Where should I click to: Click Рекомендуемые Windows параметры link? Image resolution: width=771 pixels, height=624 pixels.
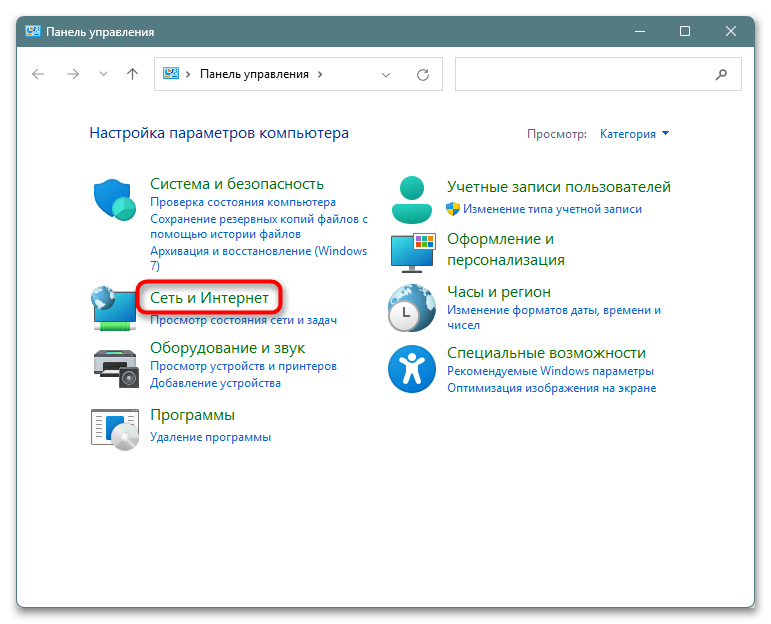coord(550,371)
